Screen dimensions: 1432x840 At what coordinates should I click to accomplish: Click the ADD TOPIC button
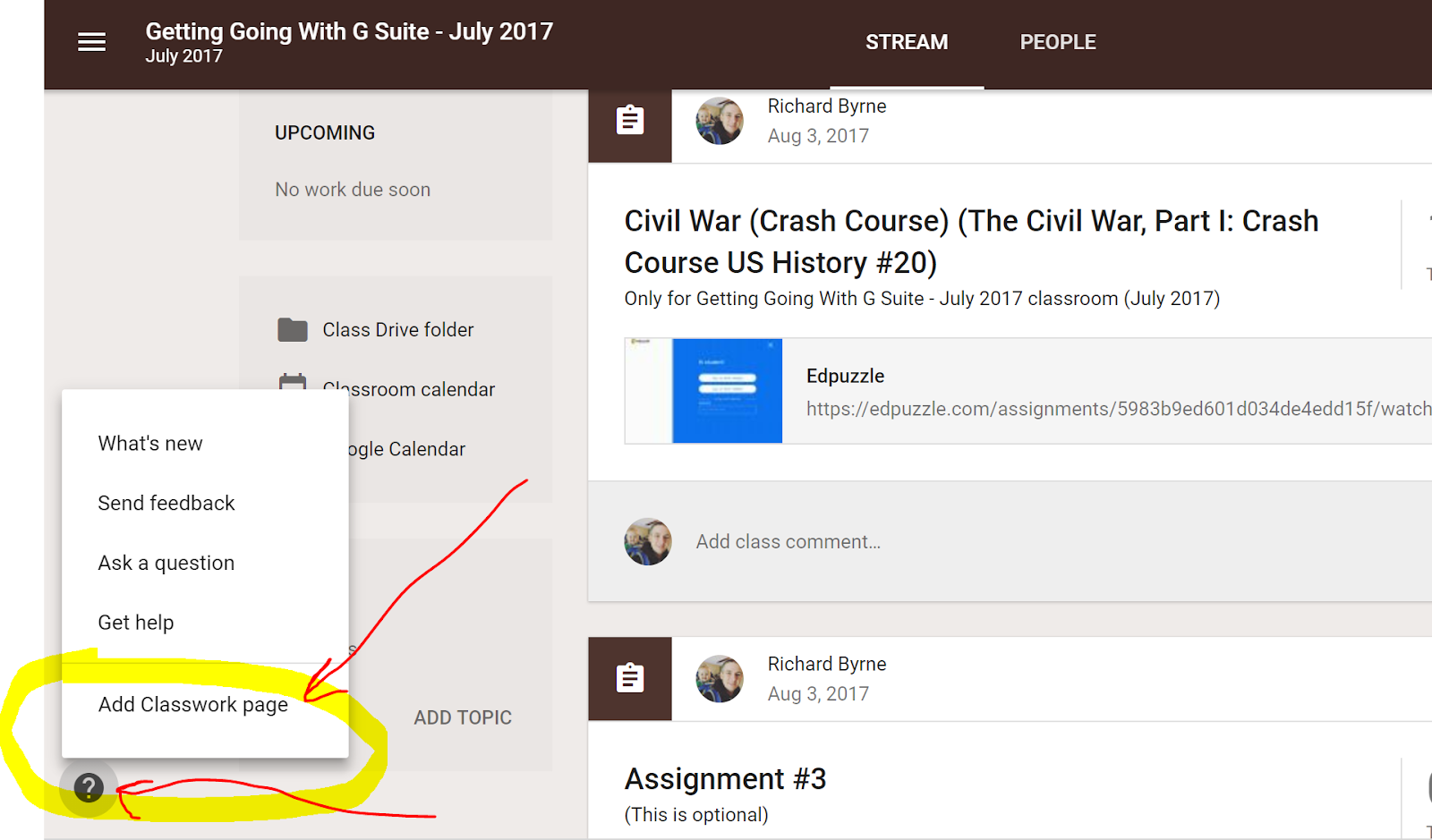pyautogui.click(x=463, y=717)
